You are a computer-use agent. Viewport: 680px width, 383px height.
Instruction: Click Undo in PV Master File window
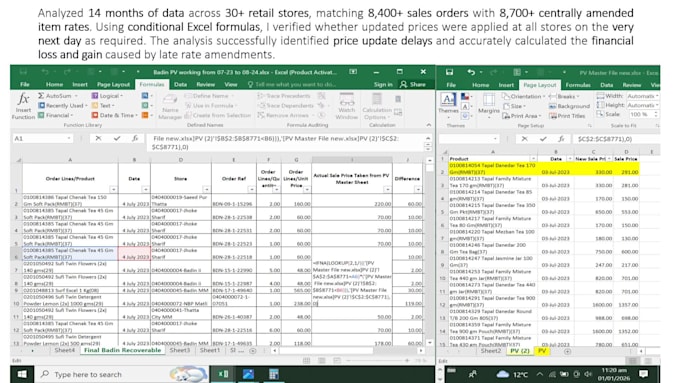point(471,72)
